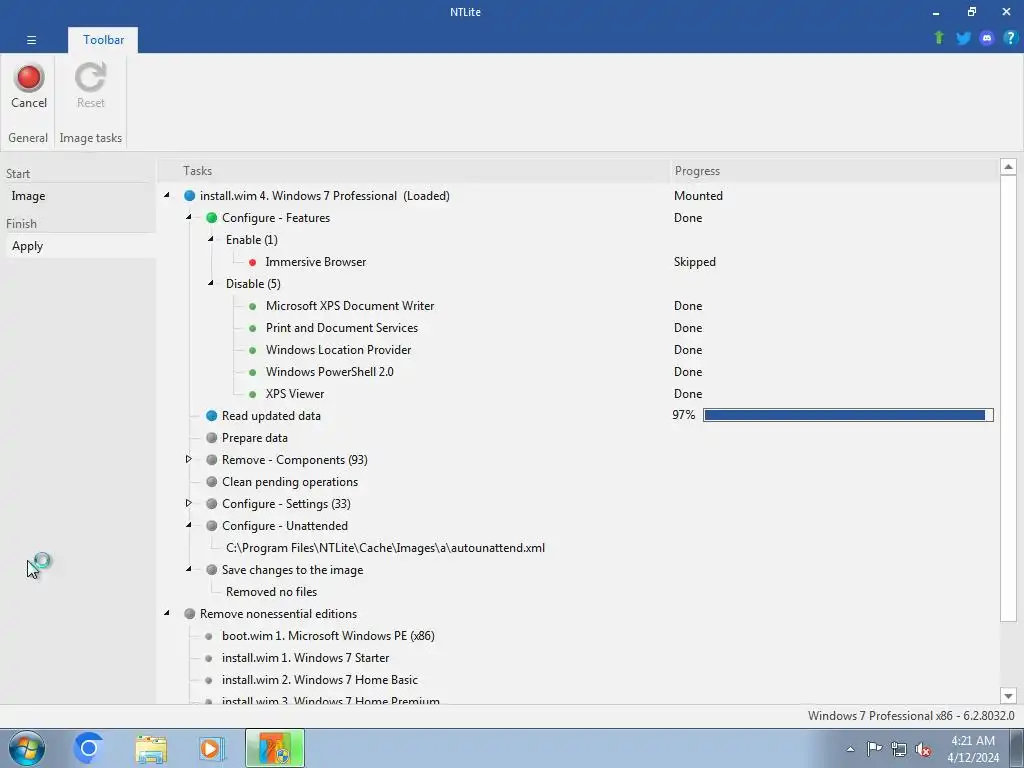Image resolution: width=1024 pixels, height=768 pixels.
Task: Click the scroll down arrow of task list
Action: (x=1008, y=696)
